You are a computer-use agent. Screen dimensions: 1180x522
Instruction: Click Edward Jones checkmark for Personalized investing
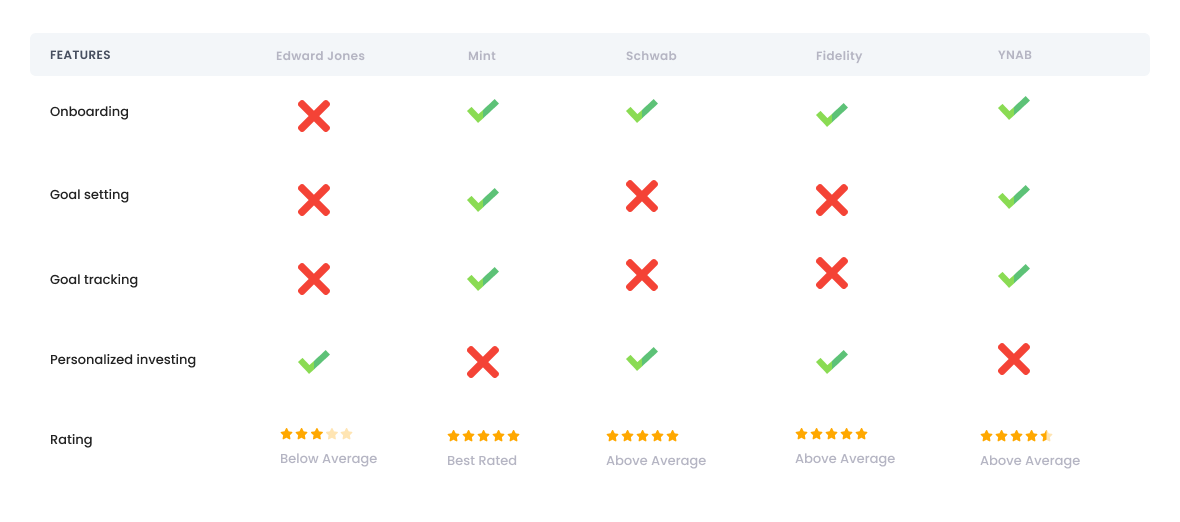click(x=314, y=362)
